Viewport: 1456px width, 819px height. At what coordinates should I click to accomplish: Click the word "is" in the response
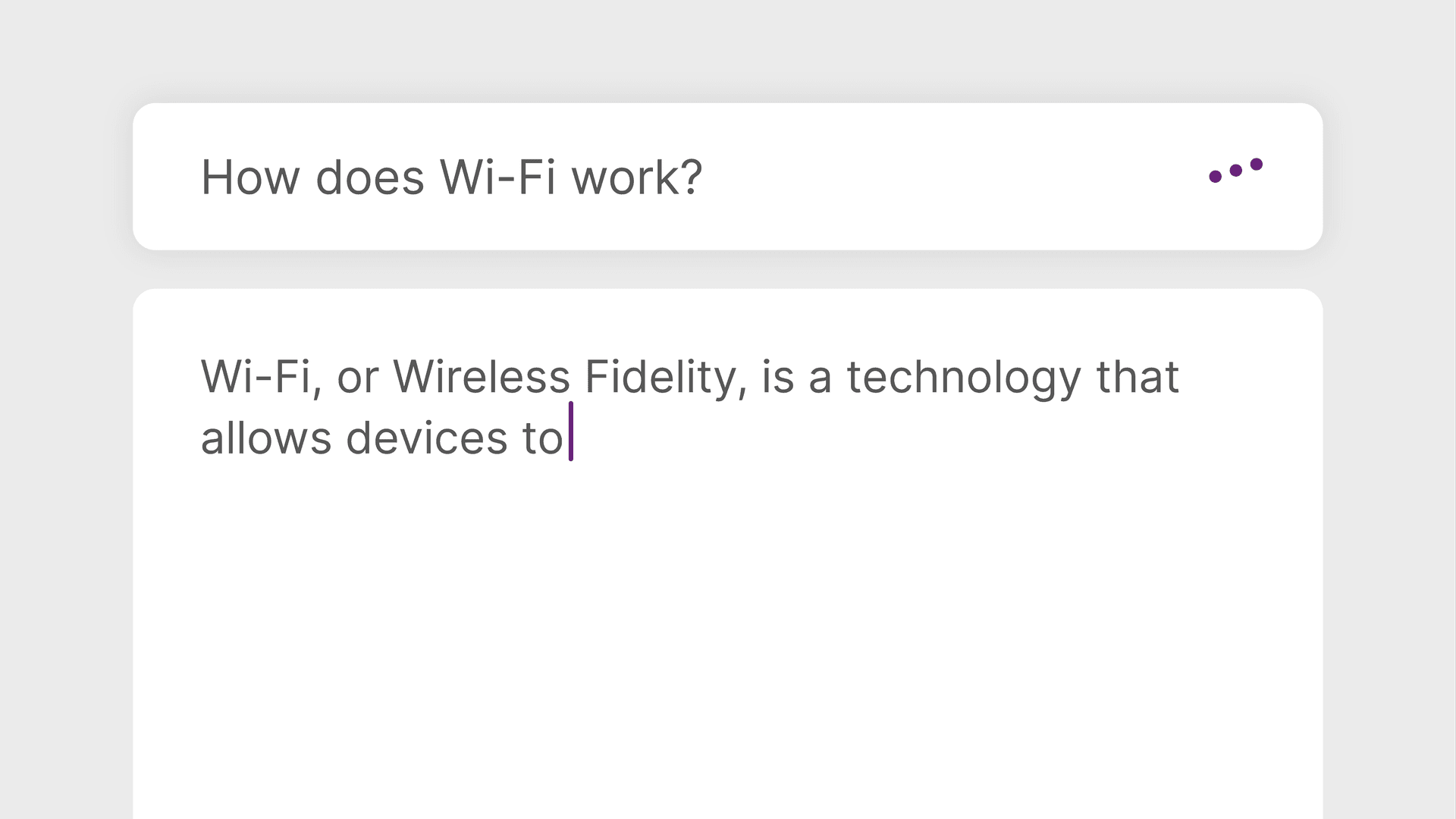[777, 377]
